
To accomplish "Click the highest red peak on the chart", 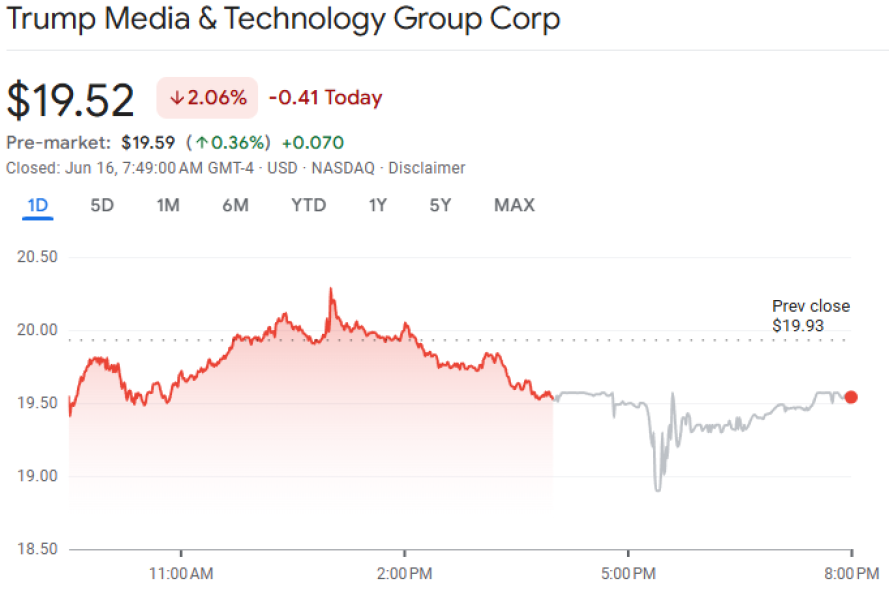I will tap(330, 289).
